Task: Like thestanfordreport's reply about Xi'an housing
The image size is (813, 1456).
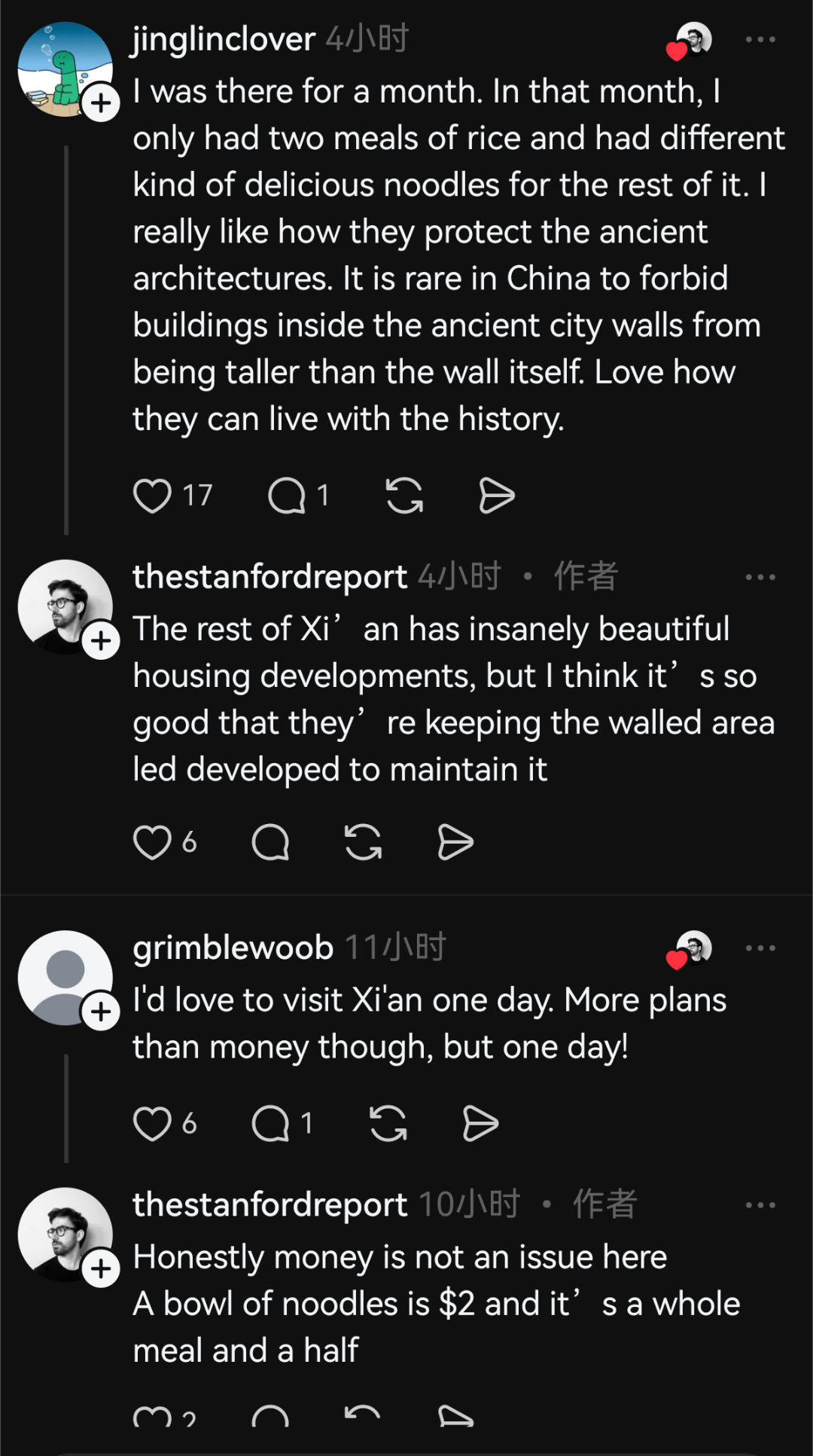Action: tap(152, 842)
